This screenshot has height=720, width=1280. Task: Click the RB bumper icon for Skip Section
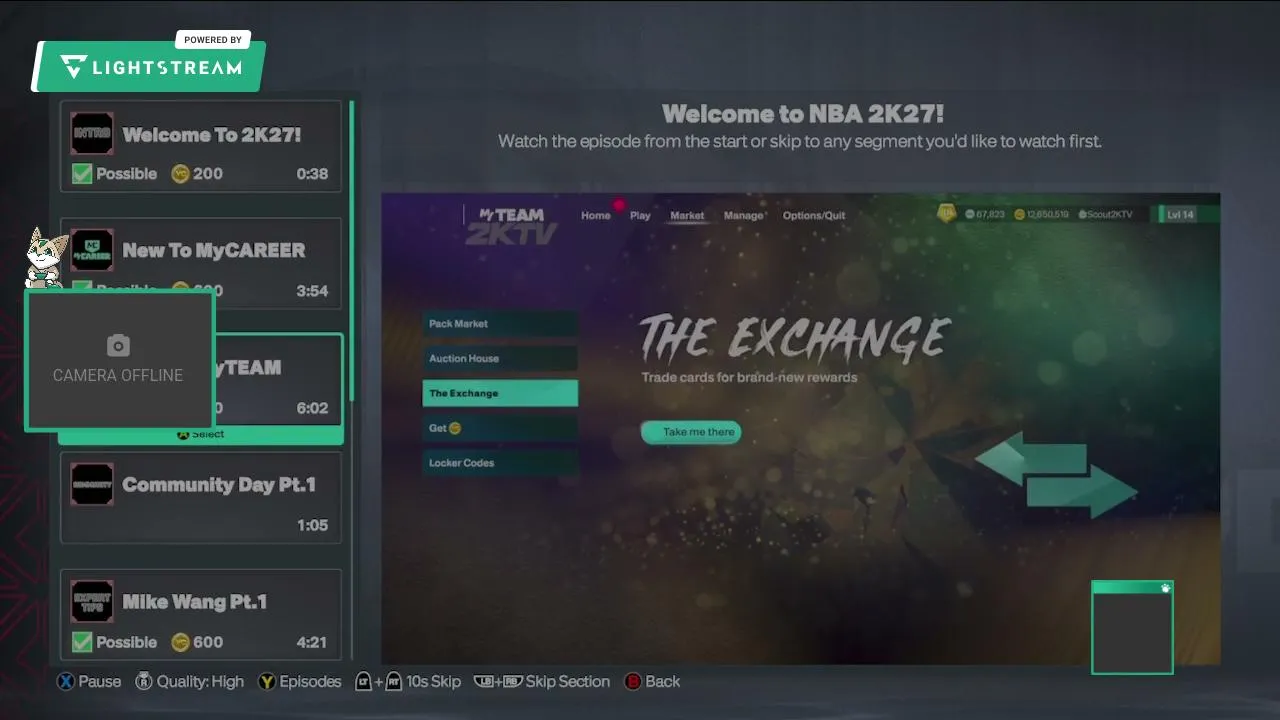[513, 681]
